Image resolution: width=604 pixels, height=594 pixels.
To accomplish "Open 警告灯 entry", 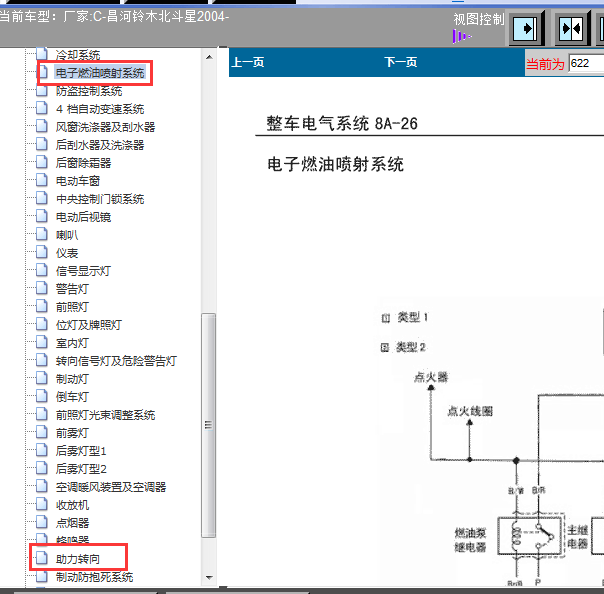I will 72,289.
